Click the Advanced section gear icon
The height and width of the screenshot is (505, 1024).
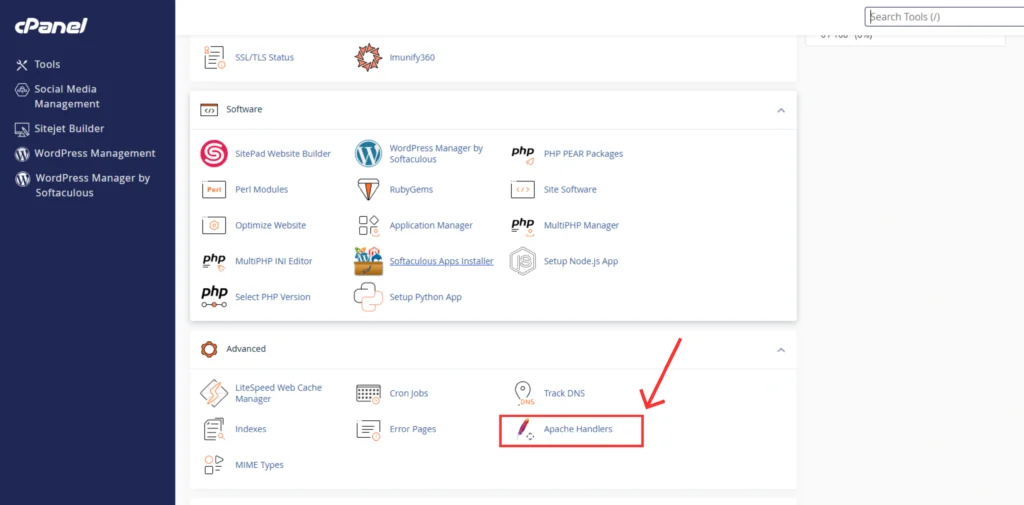click(208, 349)
